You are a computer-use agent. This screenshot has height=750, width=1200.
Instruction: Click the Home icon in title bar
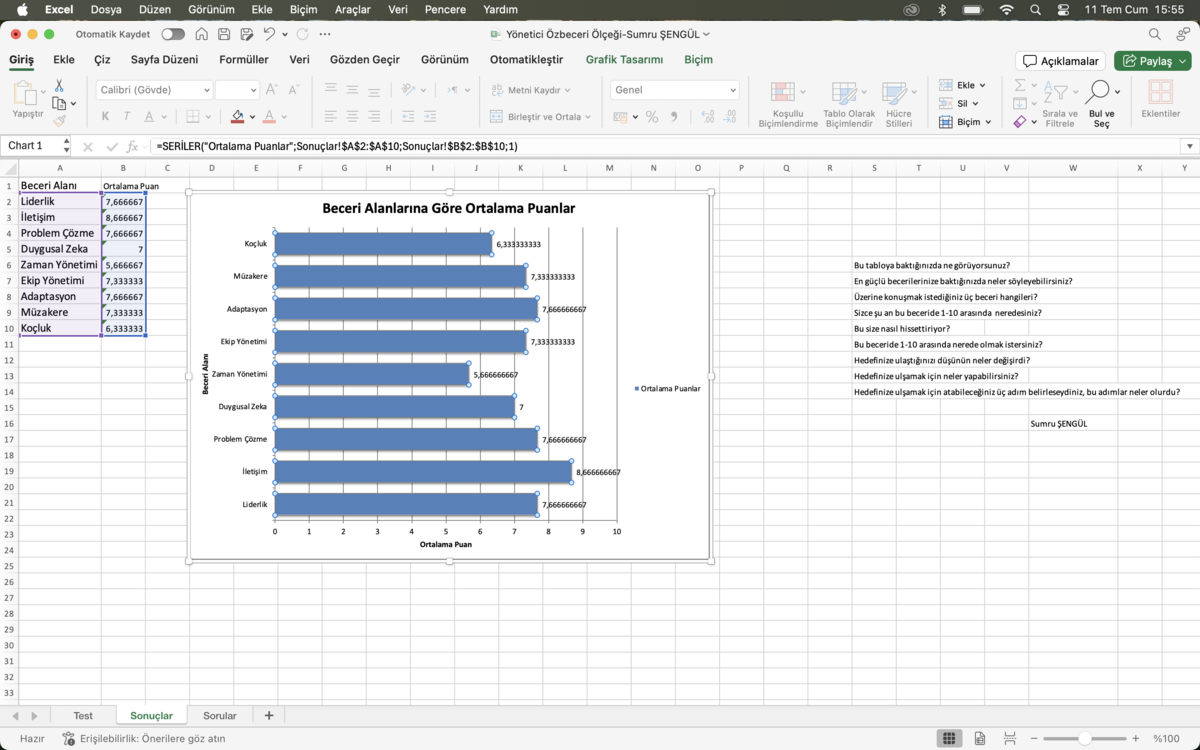click(x=202, y=34)
